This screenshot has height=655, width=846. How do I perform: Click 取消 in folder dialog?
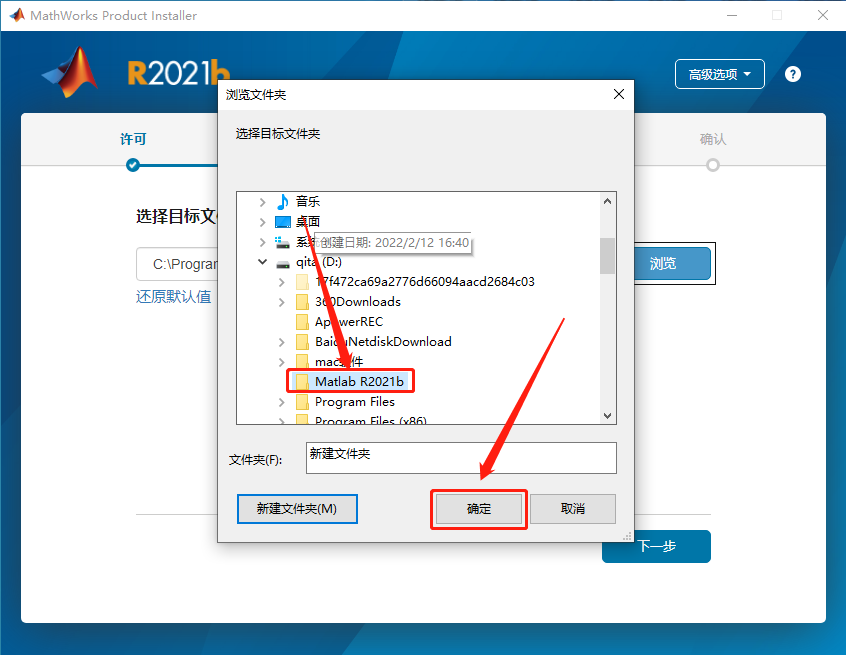point(572,509)
